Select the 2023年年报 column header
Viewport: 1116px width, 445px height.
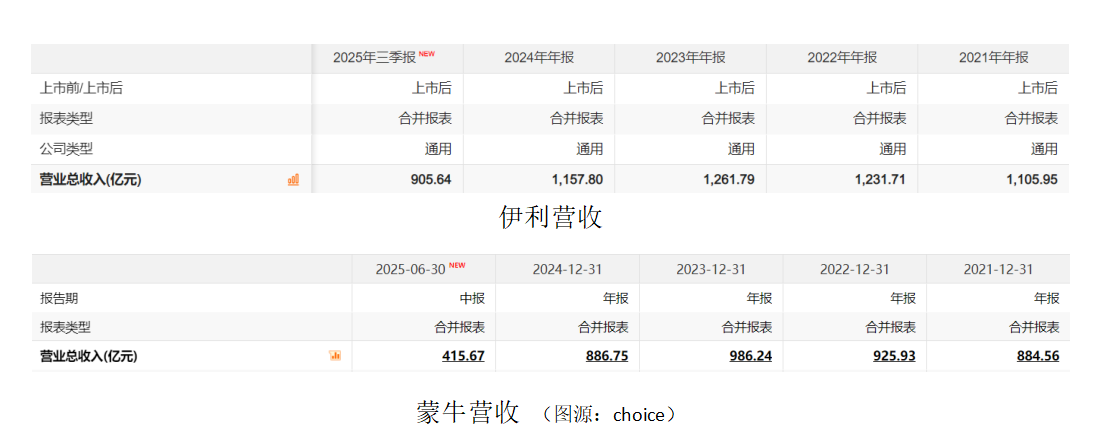(691, 58)
